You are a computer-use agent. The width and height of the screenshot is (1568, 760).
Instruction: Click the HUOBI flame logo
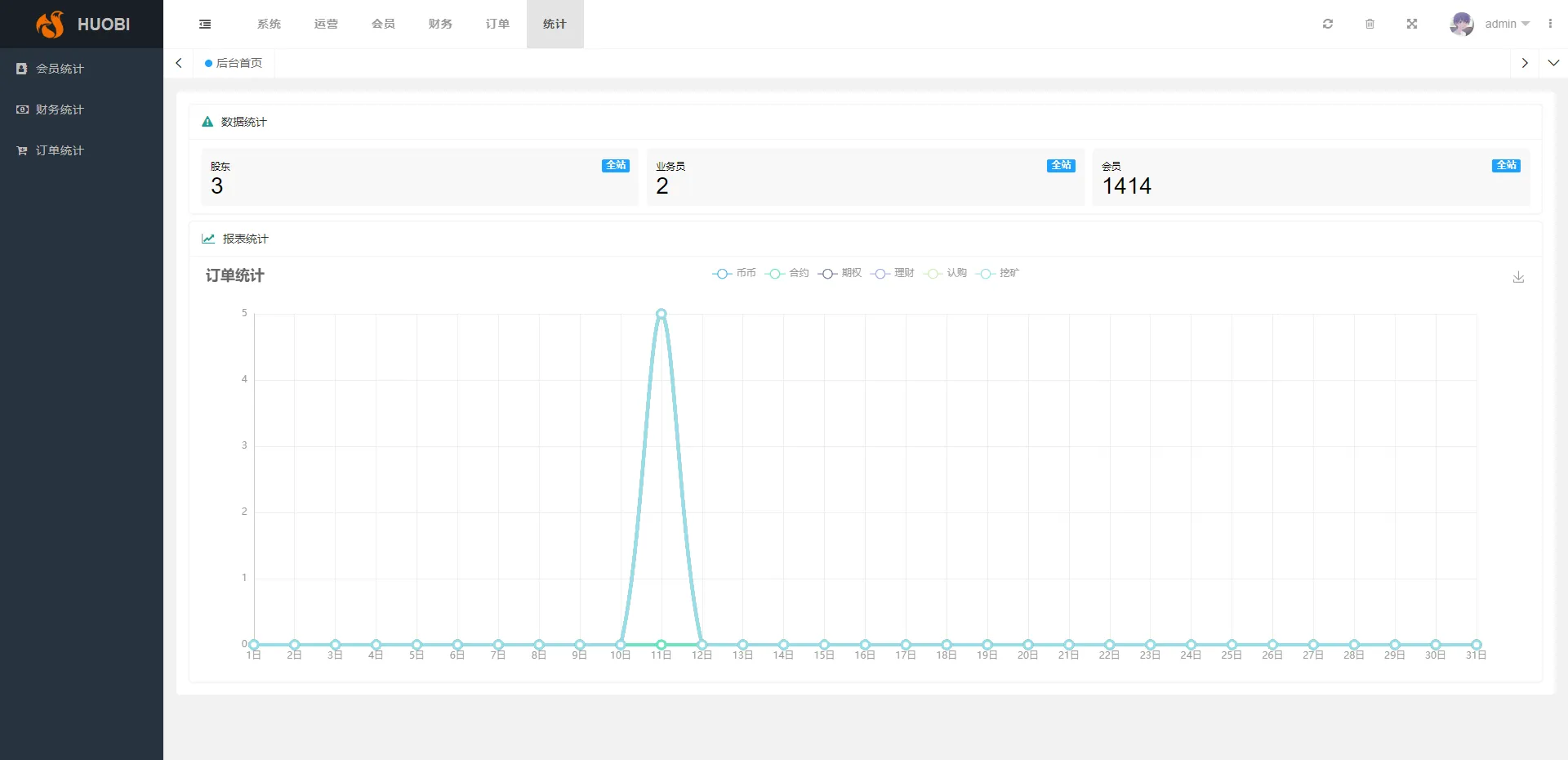tap(51, 25)
